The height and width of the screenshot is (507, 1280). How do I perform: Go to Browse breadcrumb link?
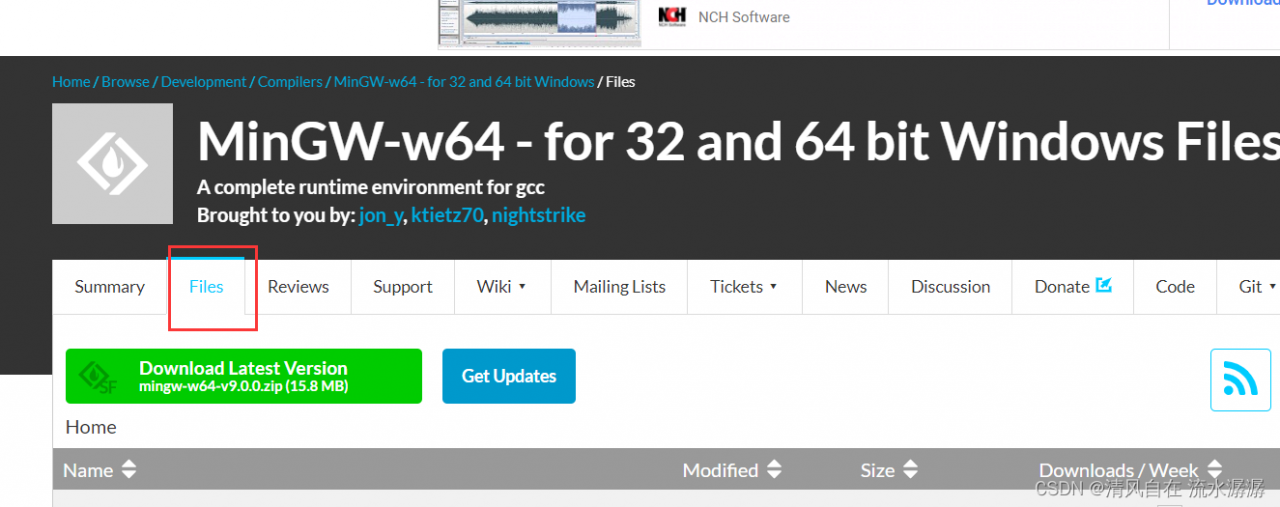[x=125, y=82]
